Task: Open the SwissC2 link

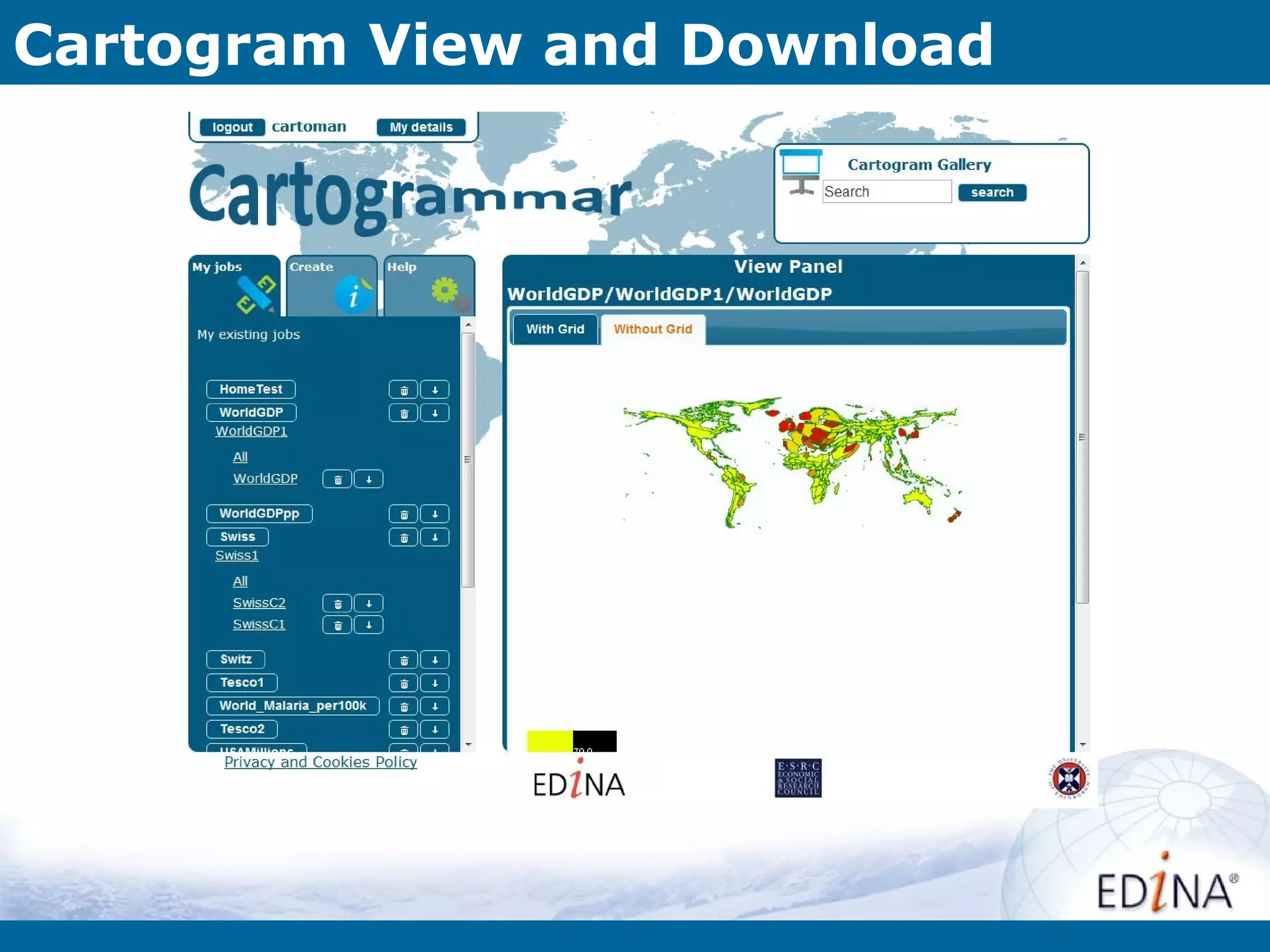Action: pos(259,603)
